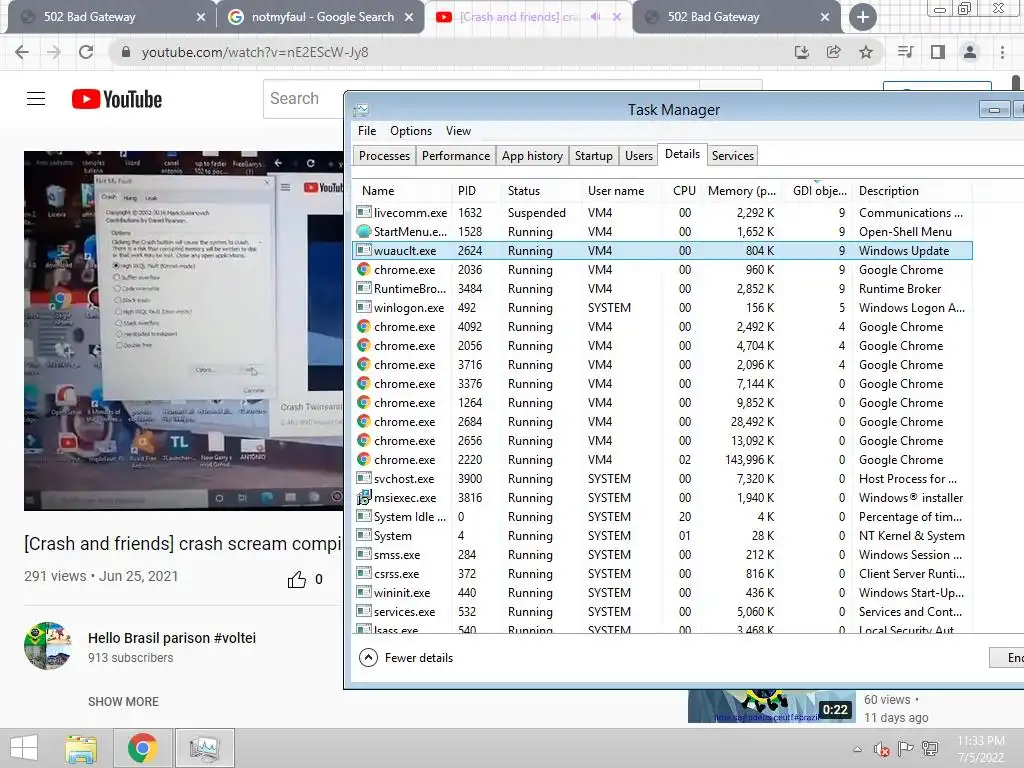1024x768 pixels.
Task: Select the livecomm.exe process row
Action: click(x=662, y=212)
